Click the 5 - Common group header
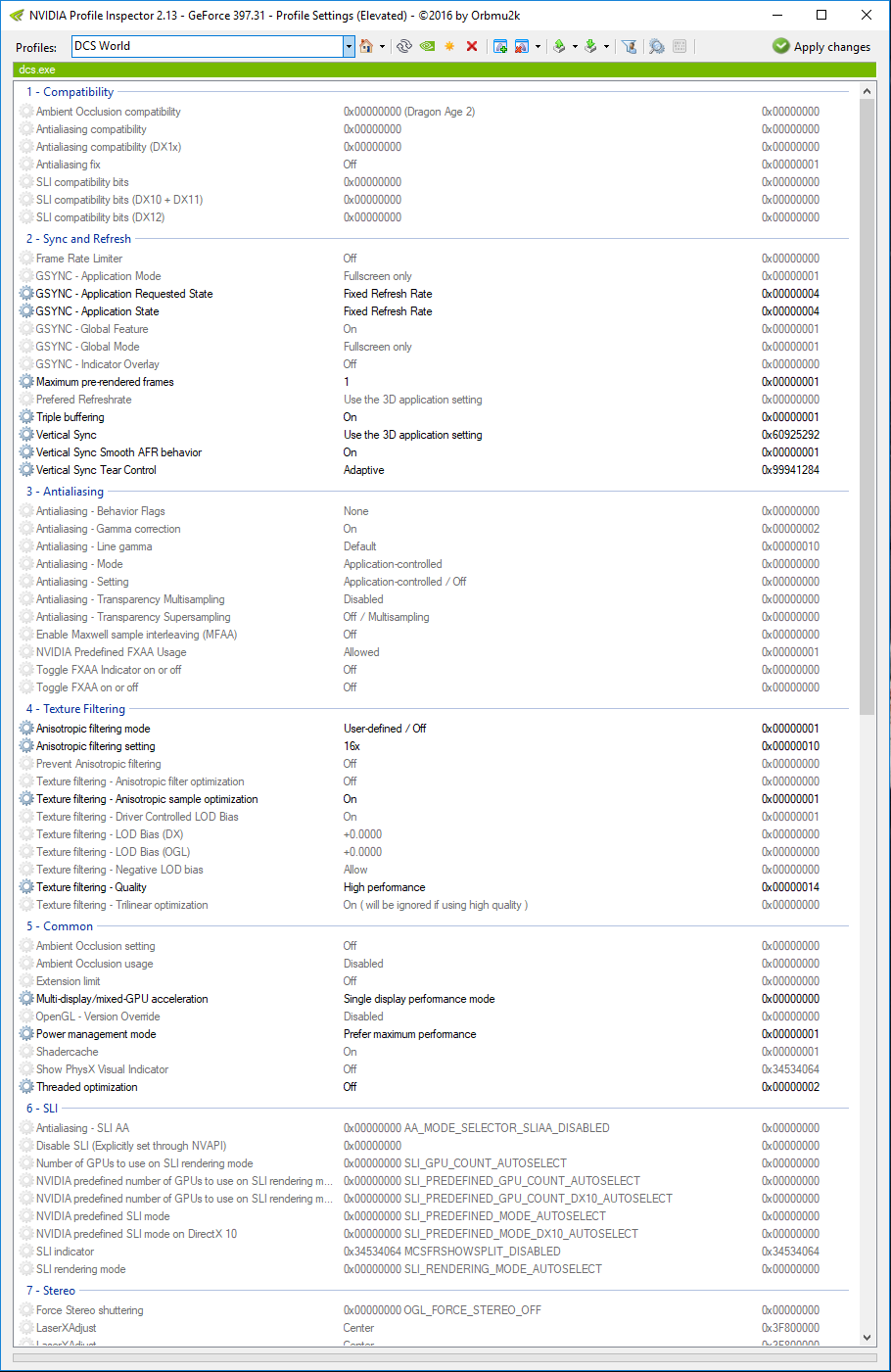Image resolution: width=891 pixels, height=1372 pixels. tap(60, 926)
